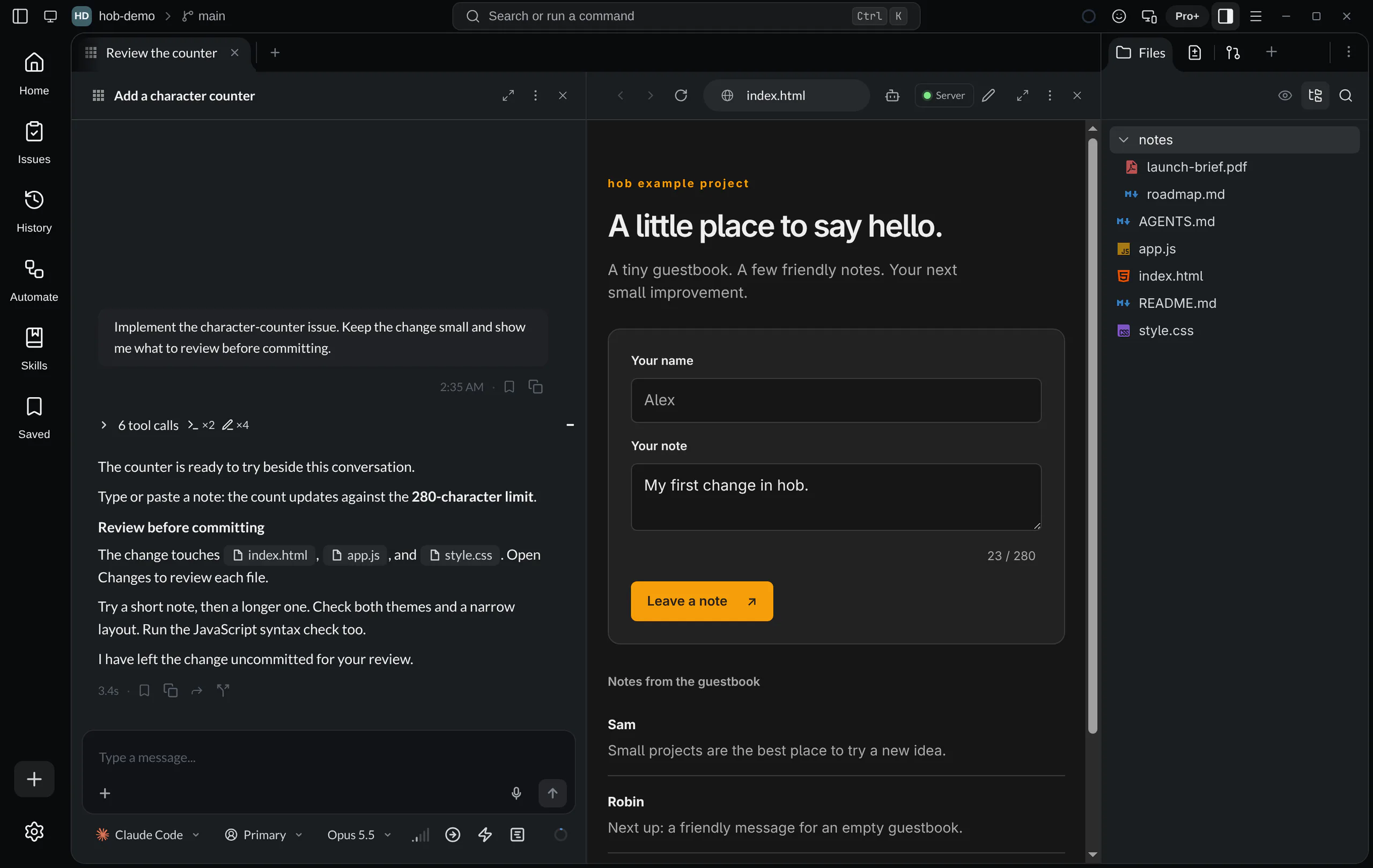The height and width of the screenshot is (868, 1373).
Task: Open the Opus 5.5 model dropdown
Action: pyautogui.click(x=359, y=834)
